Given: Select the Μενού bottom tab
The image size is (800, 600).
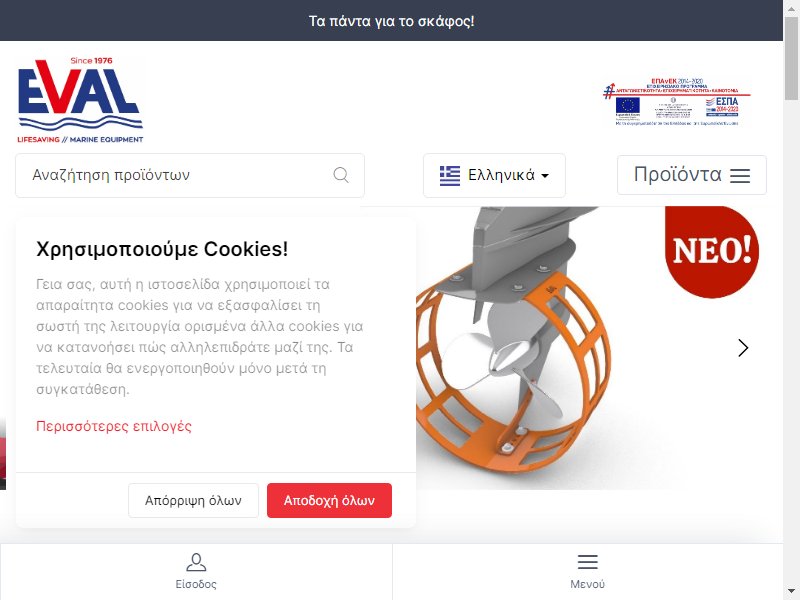Looking at the screenshot, I should tap(588, 571).
